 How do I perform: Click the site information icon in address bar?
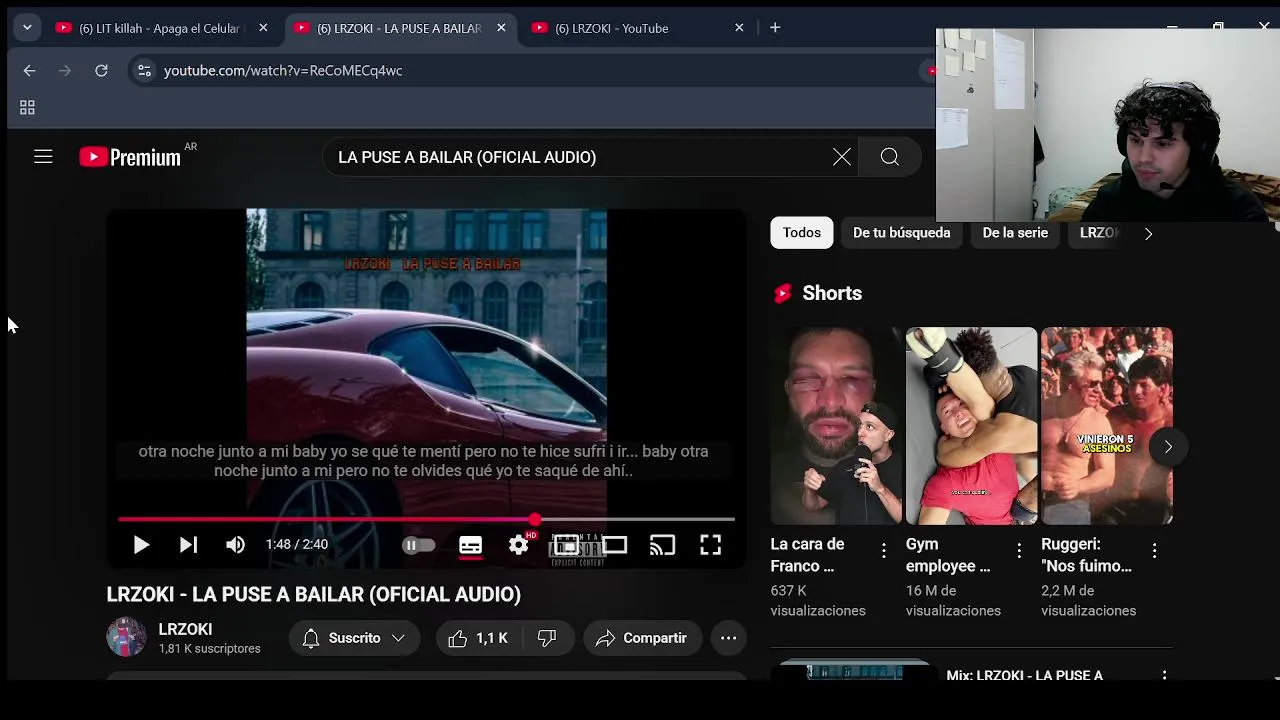coord(145,70)
